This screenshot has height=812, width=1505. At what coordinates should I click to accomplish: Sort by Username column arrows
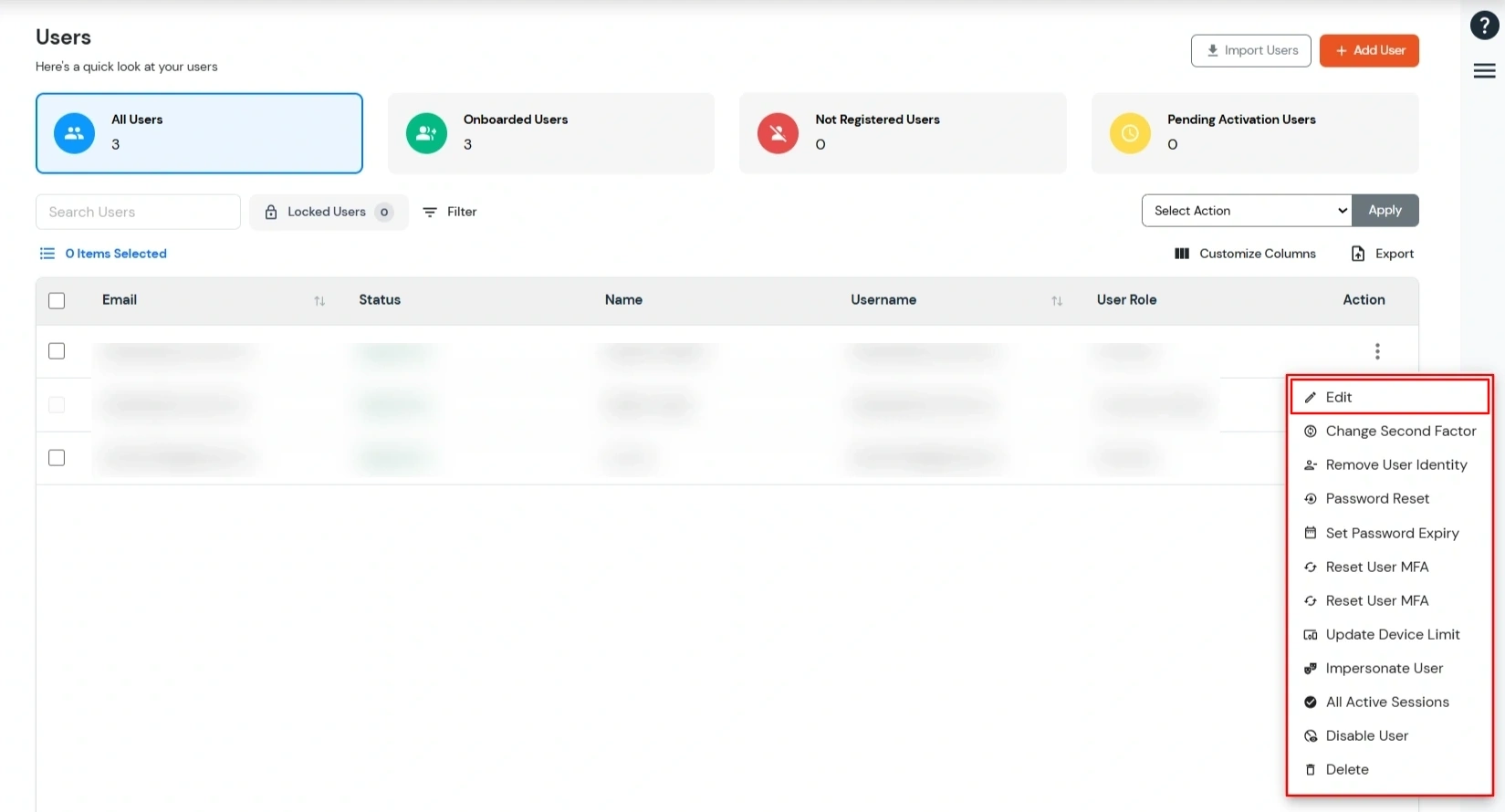pyautogui.click(x=1057, y=301)
